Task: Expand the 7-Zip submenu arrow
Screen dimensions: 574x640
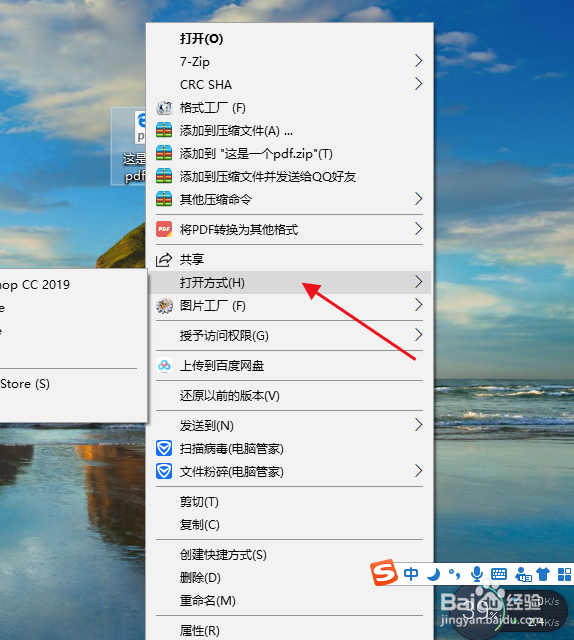Action: (x=418, y=61)
